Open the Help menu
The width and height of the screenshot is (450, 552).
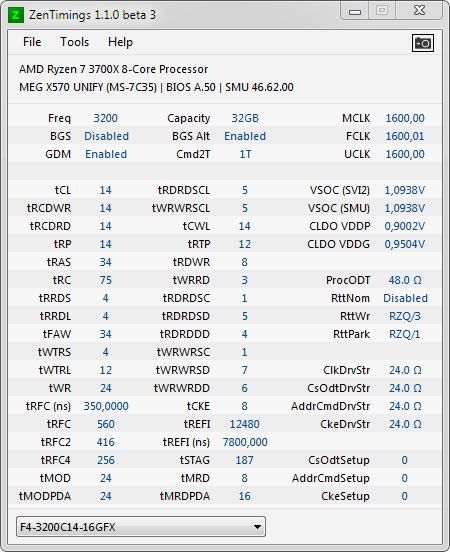point(120,42)
